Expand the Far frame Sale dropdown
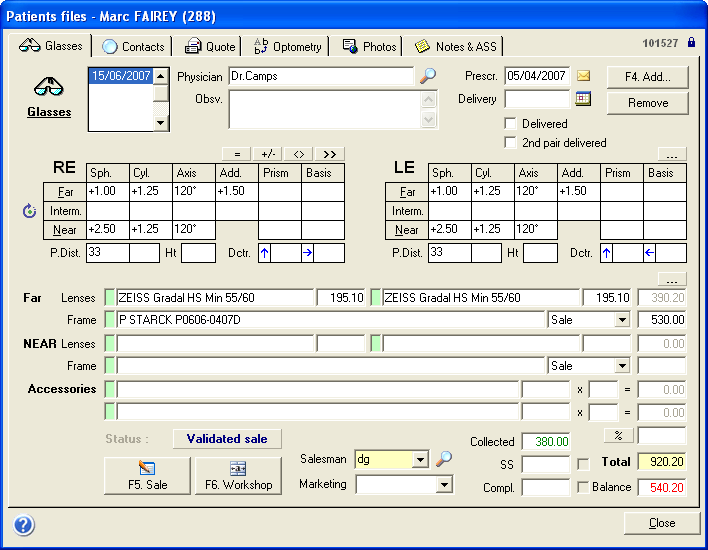Screen dimensions: 708x550 [622, 320]
